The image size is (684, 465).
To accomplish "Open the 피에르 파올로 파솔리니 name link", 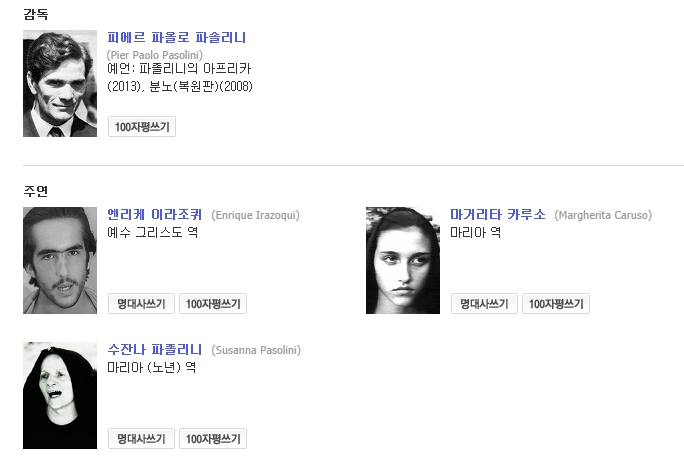I will tap(176, 38).
